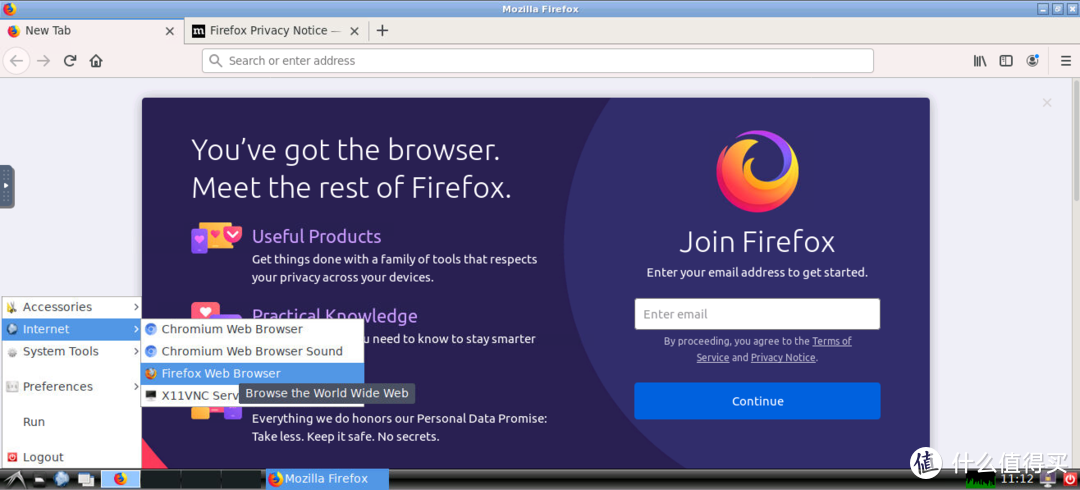
Task: Click the Join Firefox heading
Action: click(757, 242)
